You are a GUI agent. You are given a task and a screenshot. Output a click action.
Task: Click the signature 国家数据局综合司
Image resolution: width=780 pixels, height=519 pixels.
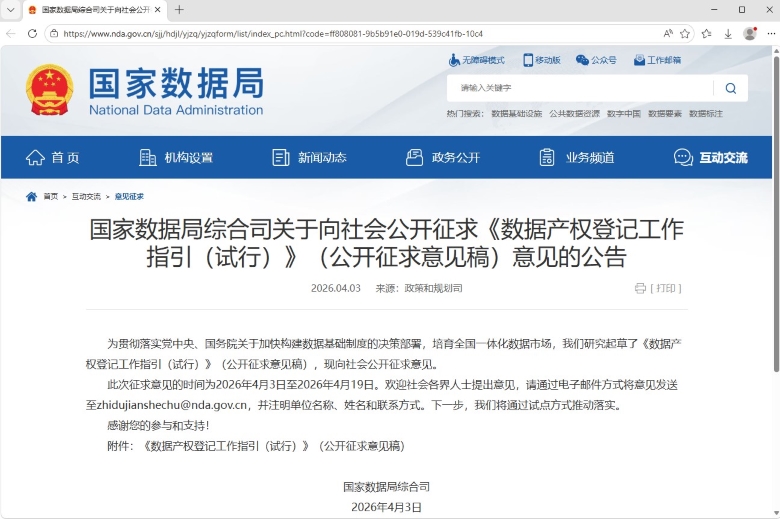(x=387, y=487)
